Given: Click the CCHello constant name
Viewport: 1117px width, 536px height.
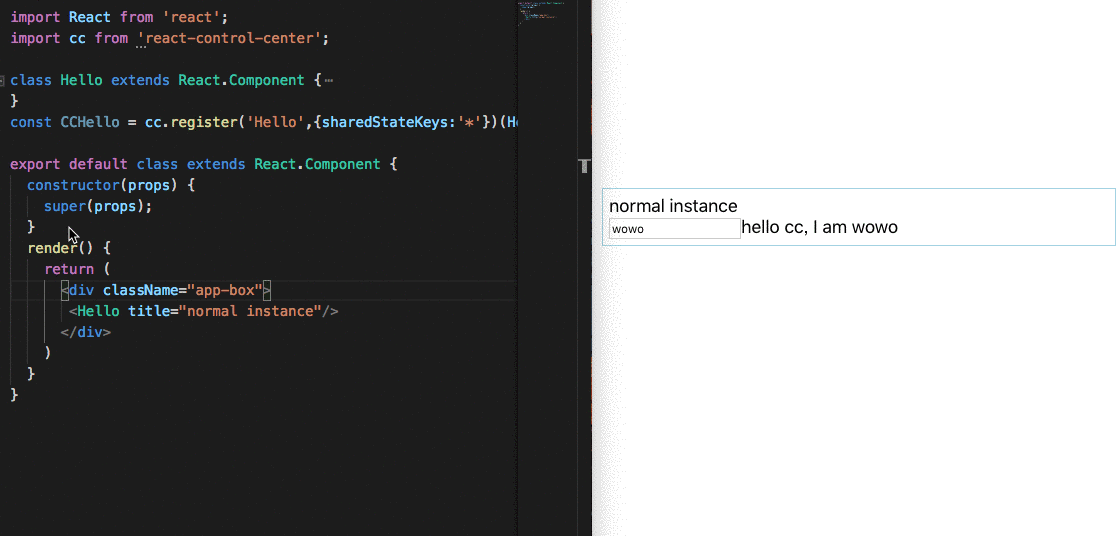Looking at the screenshot, I should [x=90, y=123].
